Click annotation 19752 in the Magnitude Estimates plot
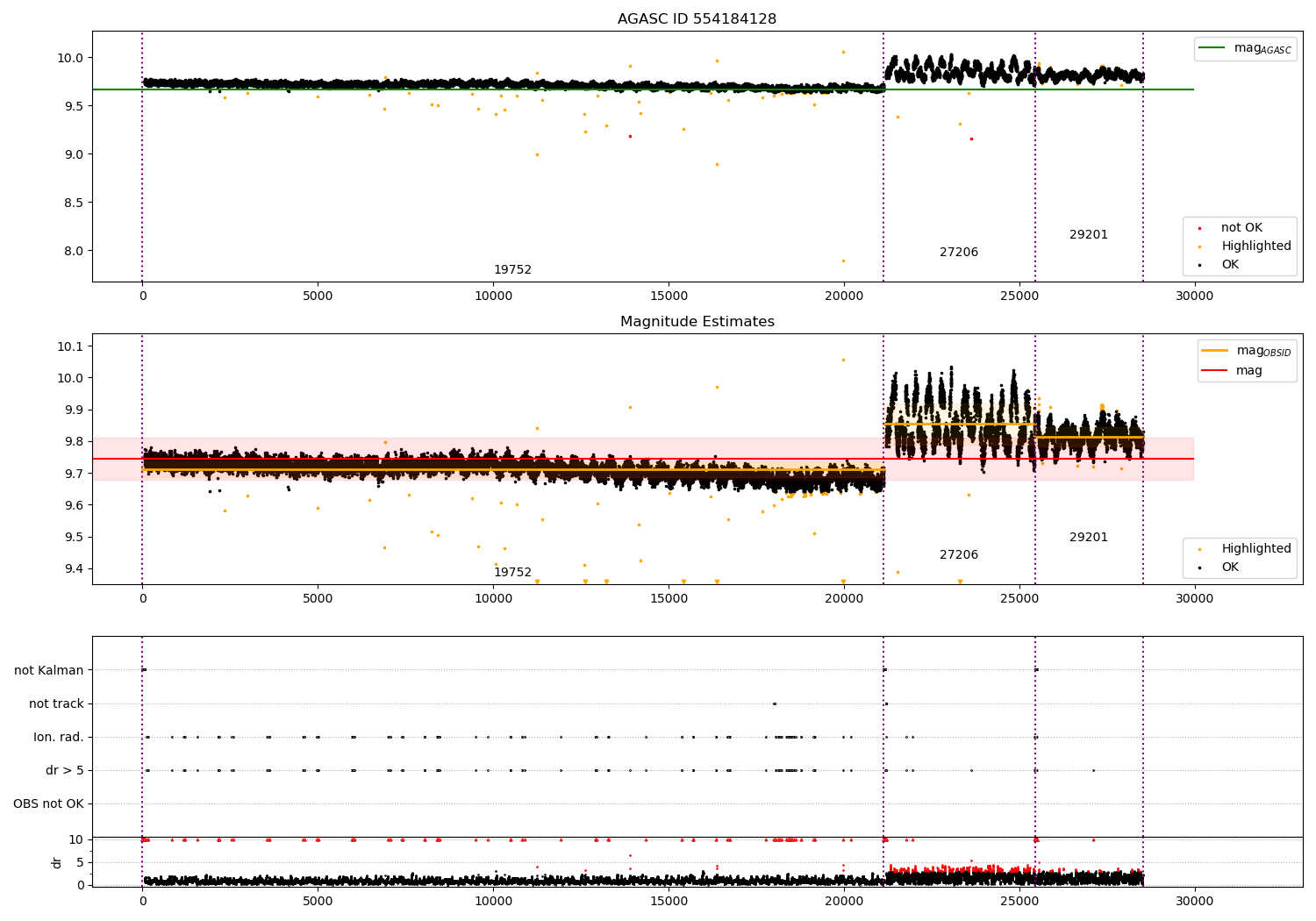1316x921 pixels. pos(512,572)
